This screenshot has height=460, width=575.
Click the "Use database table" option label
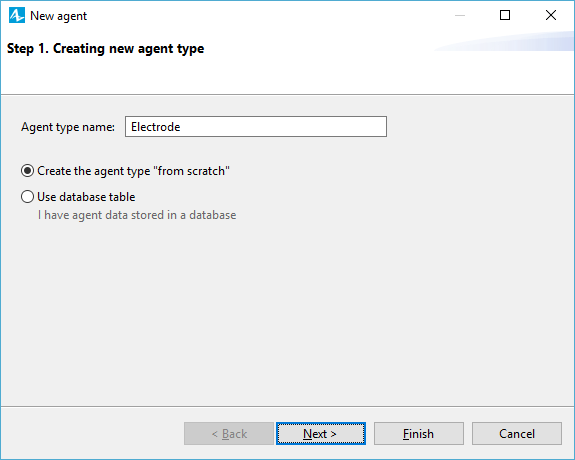(86, 197)
